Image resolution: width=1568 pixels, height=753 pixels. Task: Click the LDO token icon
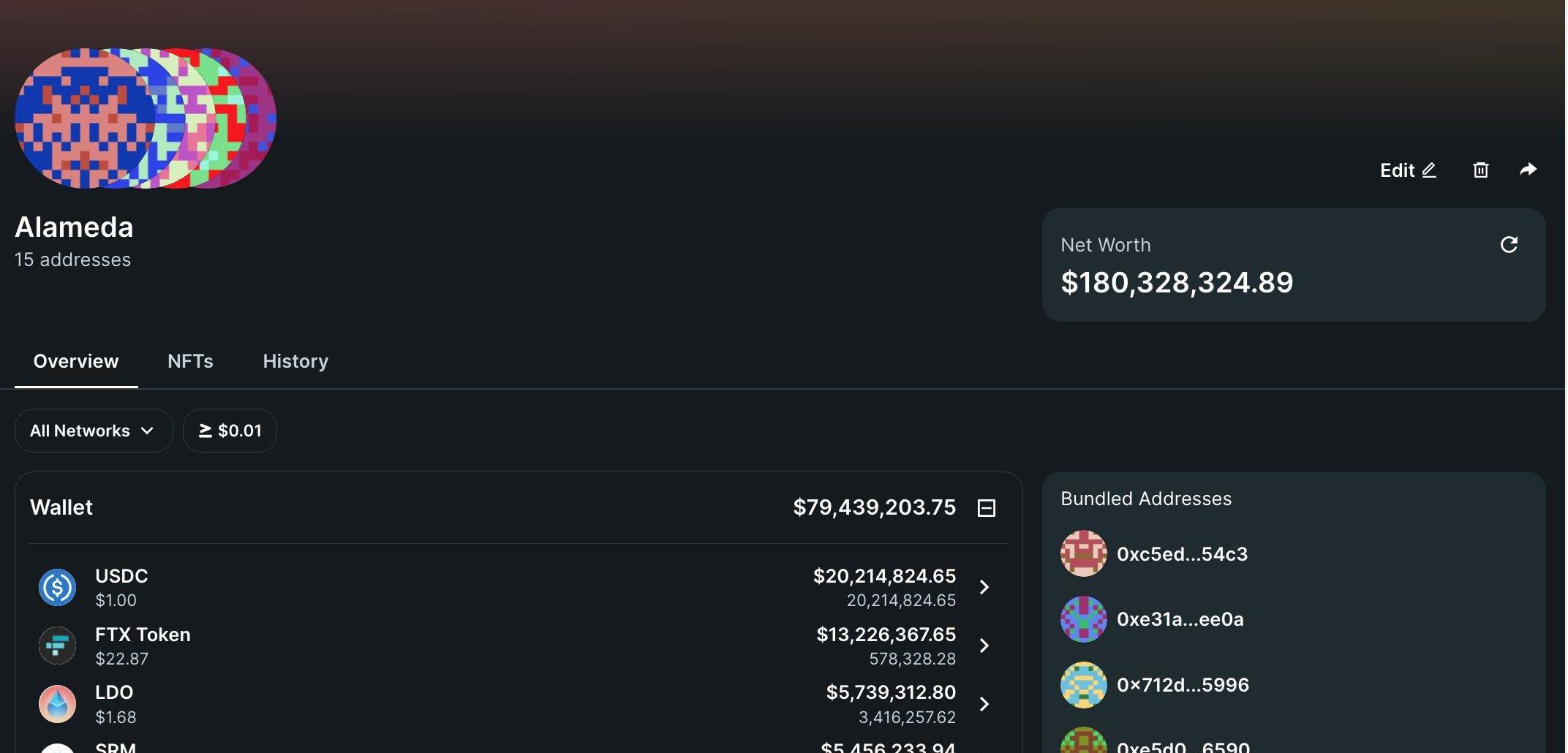point(57,704)
